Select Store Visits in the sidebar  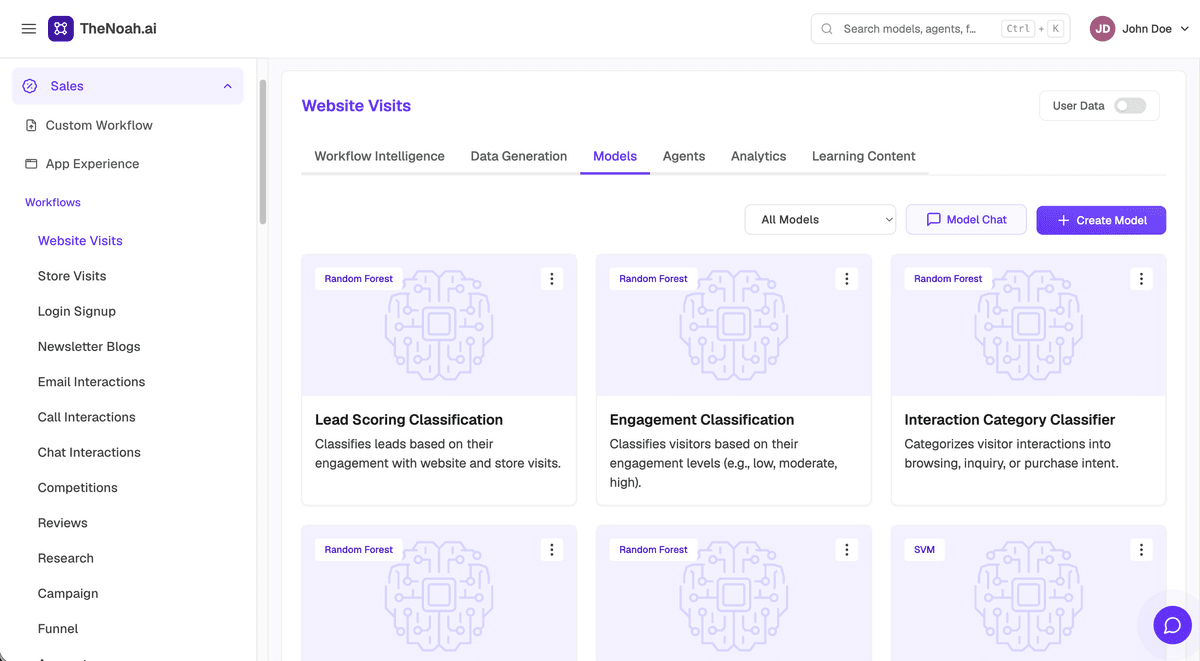coord(72,276)
